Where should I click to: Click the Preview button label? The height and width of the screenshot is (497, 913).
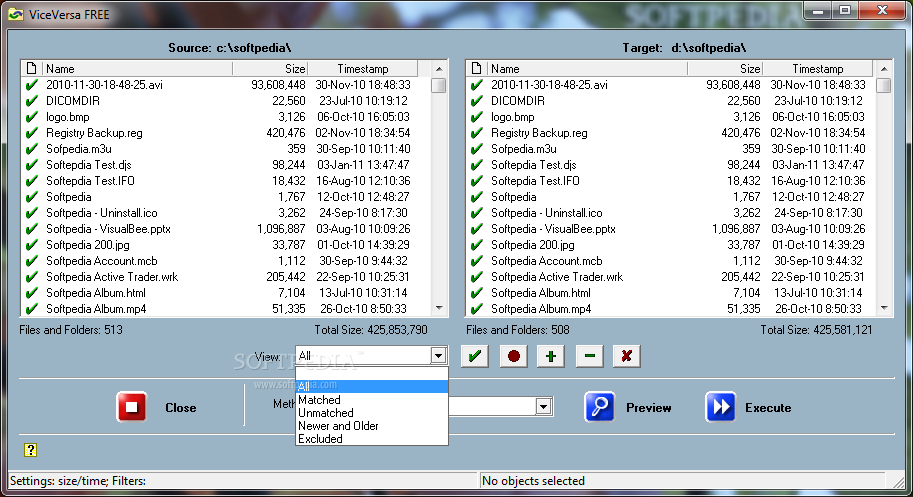(649, 407)
